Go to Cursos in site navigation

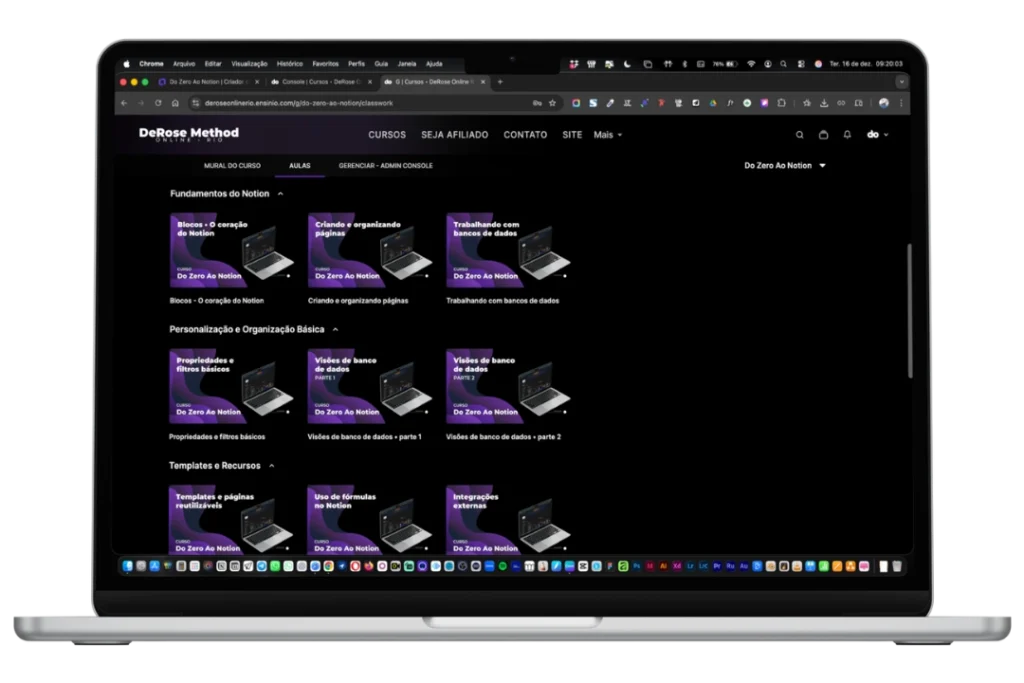(387, 135)
